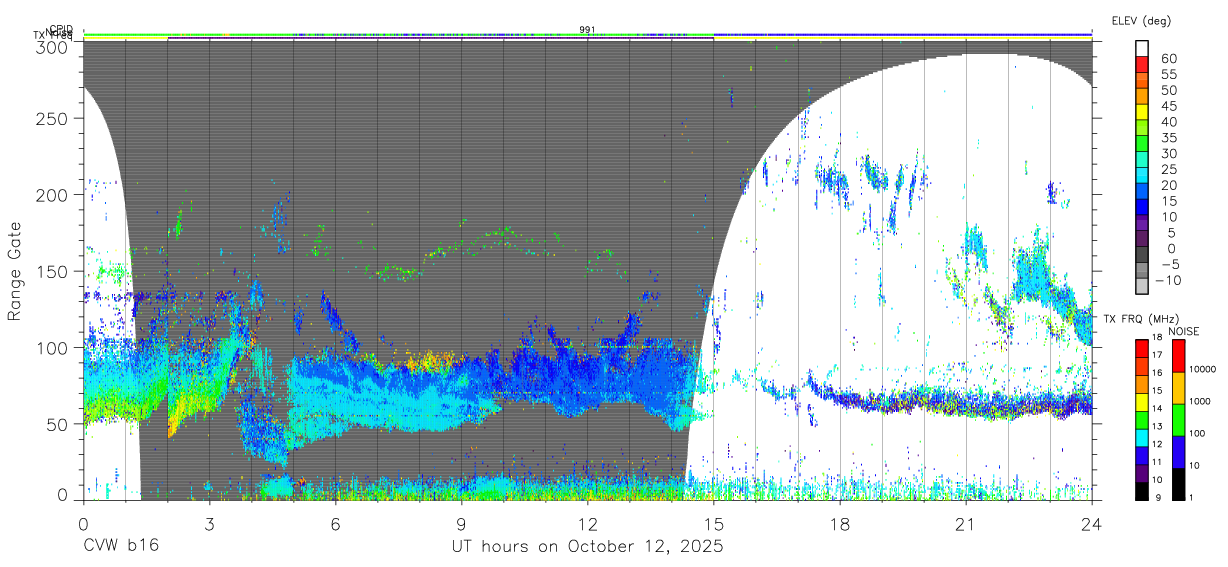
Task: Click the y-axis range gate label '100'
Action: pyautogui.click(x=54, y=347)
